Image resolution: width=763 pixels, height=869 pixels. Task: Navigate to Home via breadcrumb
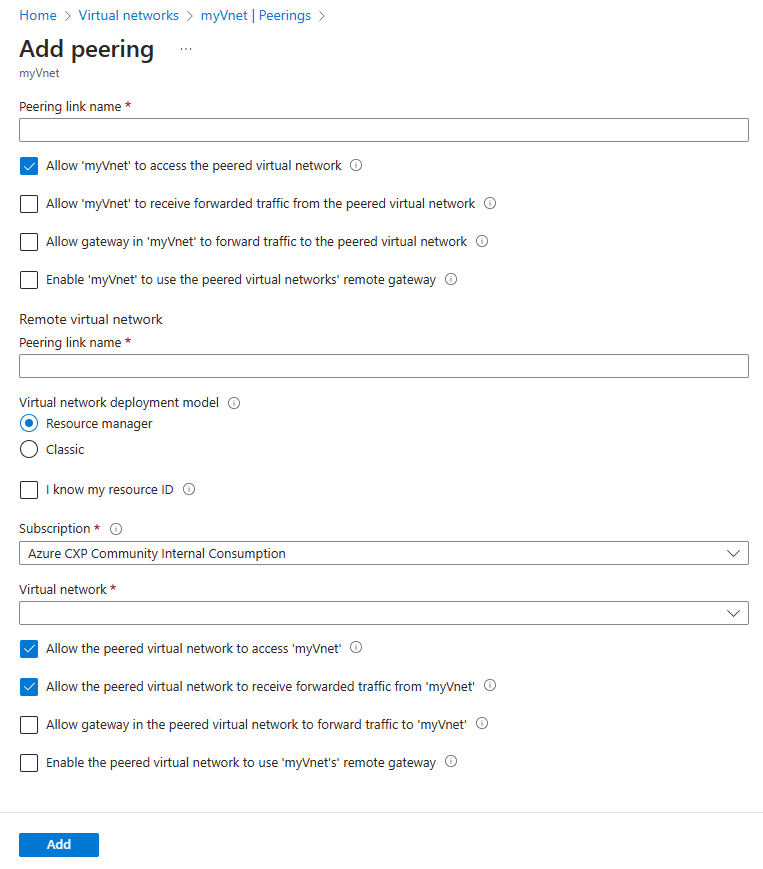click(x=37, y=15)
